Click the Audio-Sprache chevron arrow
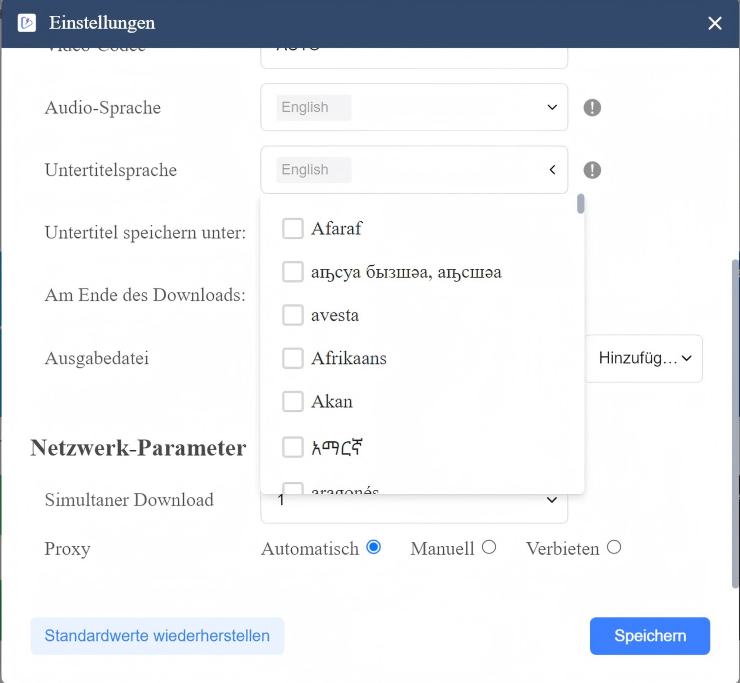The image size is (740, 683). tap(552, 108)
